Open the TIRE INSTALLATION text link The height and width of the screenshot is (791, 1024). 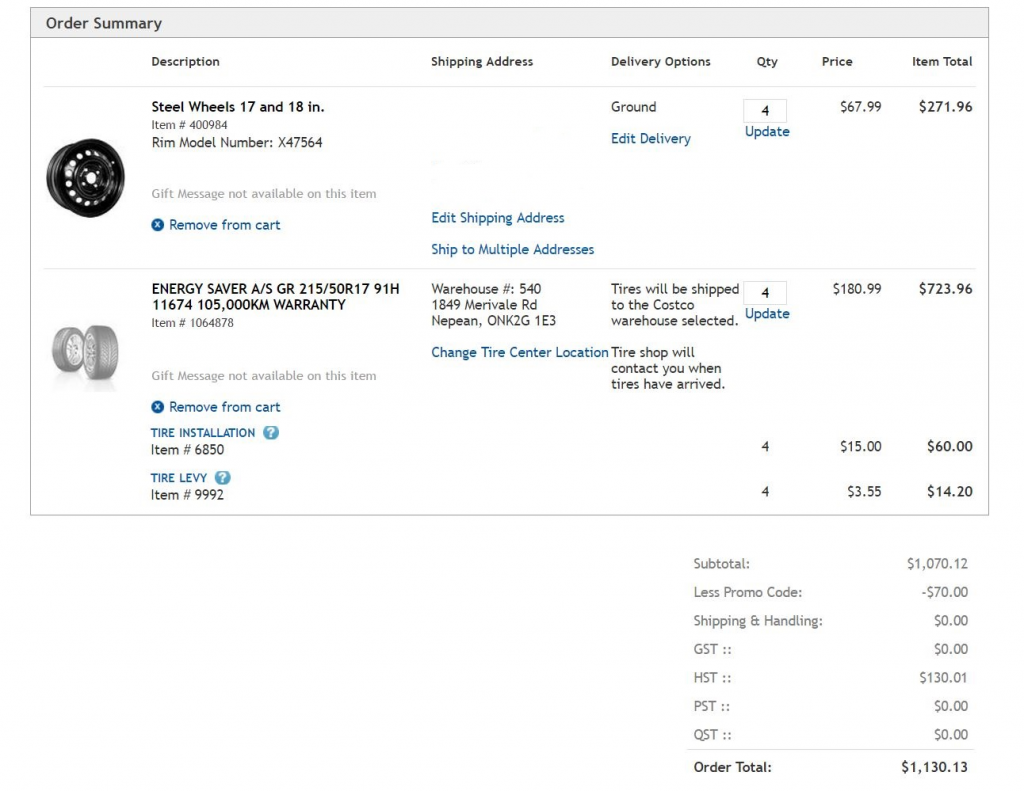point(203,433)
